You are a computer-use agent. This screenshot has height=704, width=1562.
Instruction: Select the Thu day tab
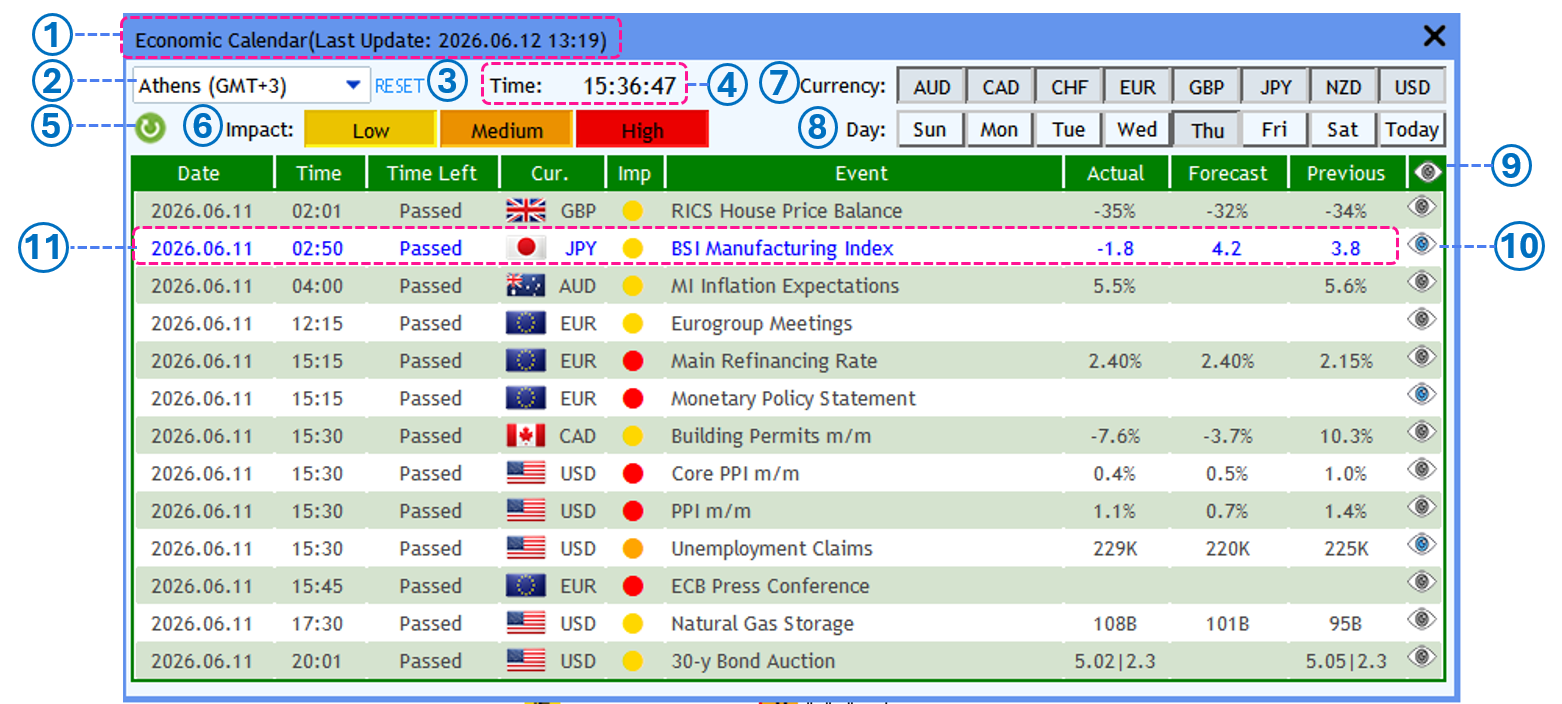pyautogui.click(x=1207, y=129)
